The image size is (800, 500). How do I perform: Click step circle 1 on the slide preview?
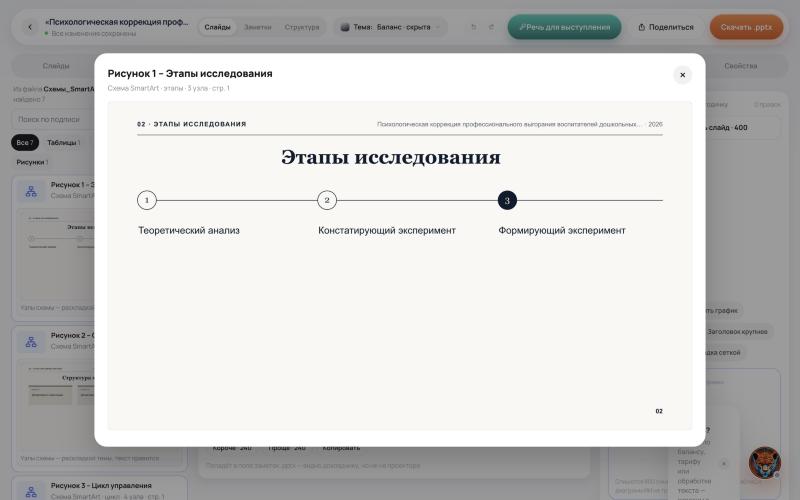pyautogui.click(x=147, y=200)
